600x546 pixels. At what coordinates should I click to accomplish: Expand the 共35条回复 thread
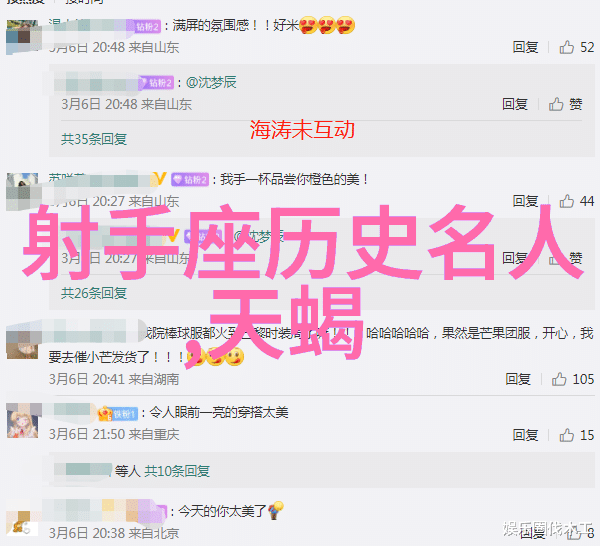pyautogui.click(x=94, y=139)
